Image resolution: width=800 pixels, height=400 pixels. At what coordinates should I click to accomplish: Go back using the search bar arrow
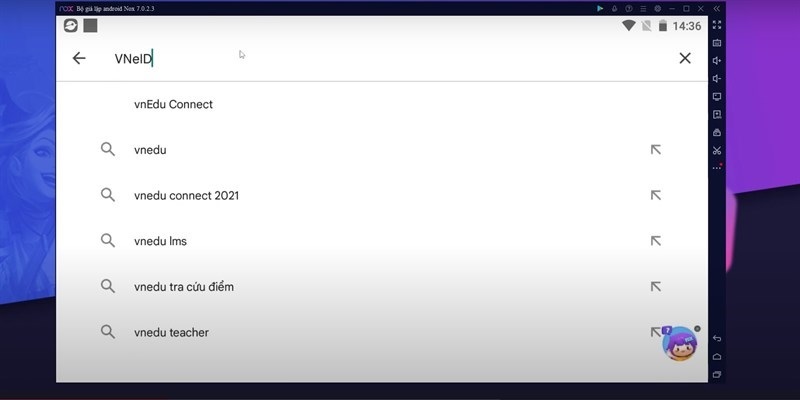79,58
